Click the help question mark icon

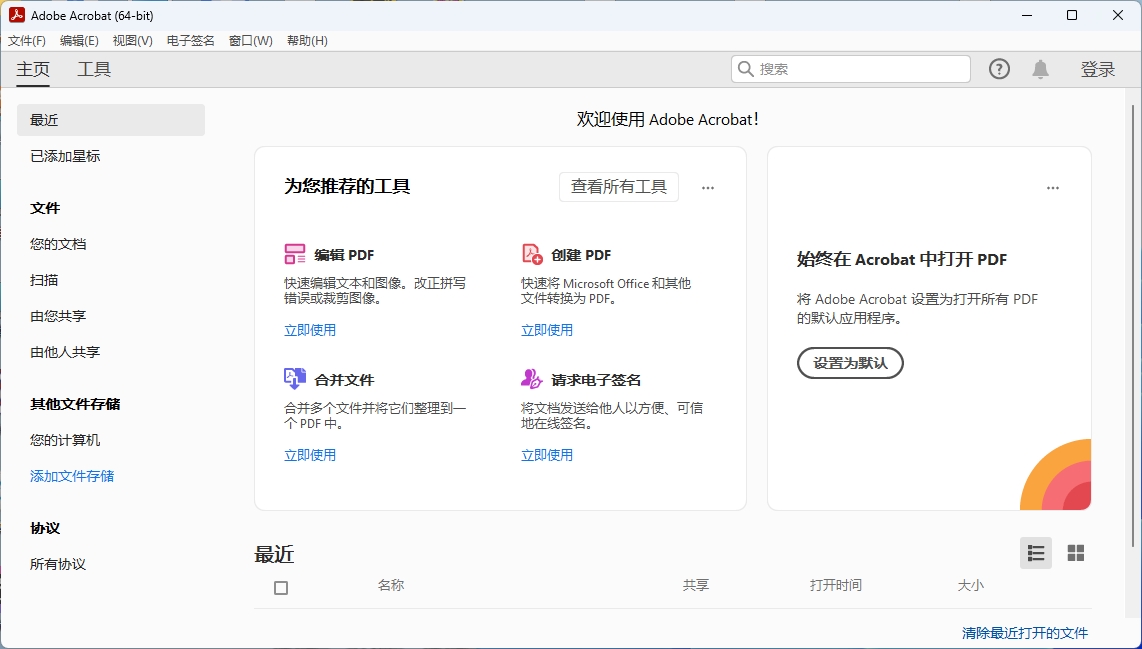pyautogui.click(x=999, y=68)
